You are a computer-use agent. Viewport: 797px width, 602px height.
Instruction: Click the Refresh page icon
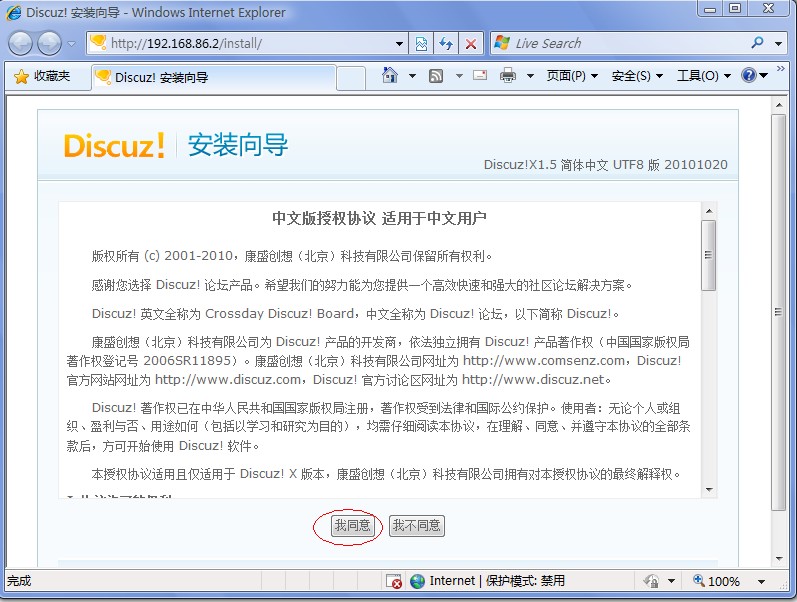(x=446, y=44)
